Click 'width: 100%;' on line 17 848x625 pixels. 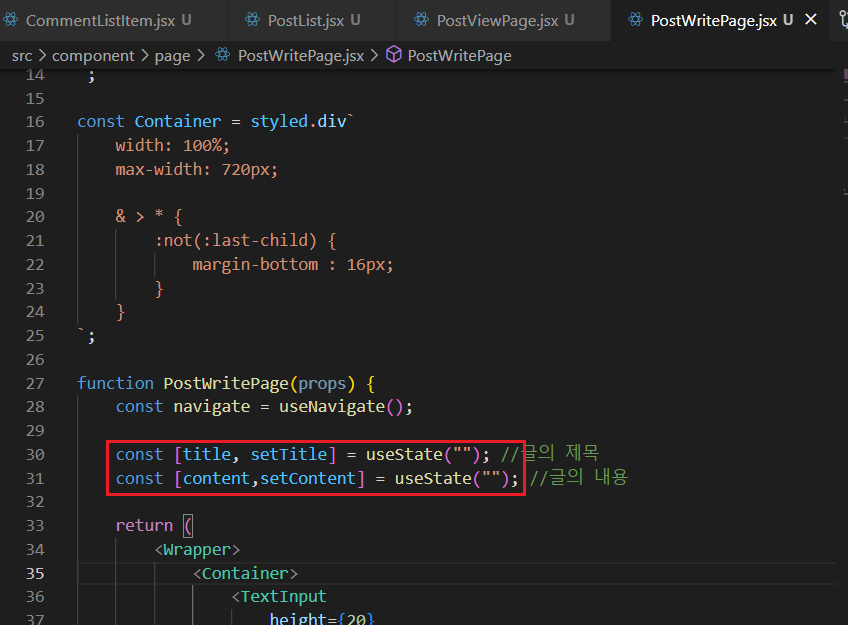(173, 145)
